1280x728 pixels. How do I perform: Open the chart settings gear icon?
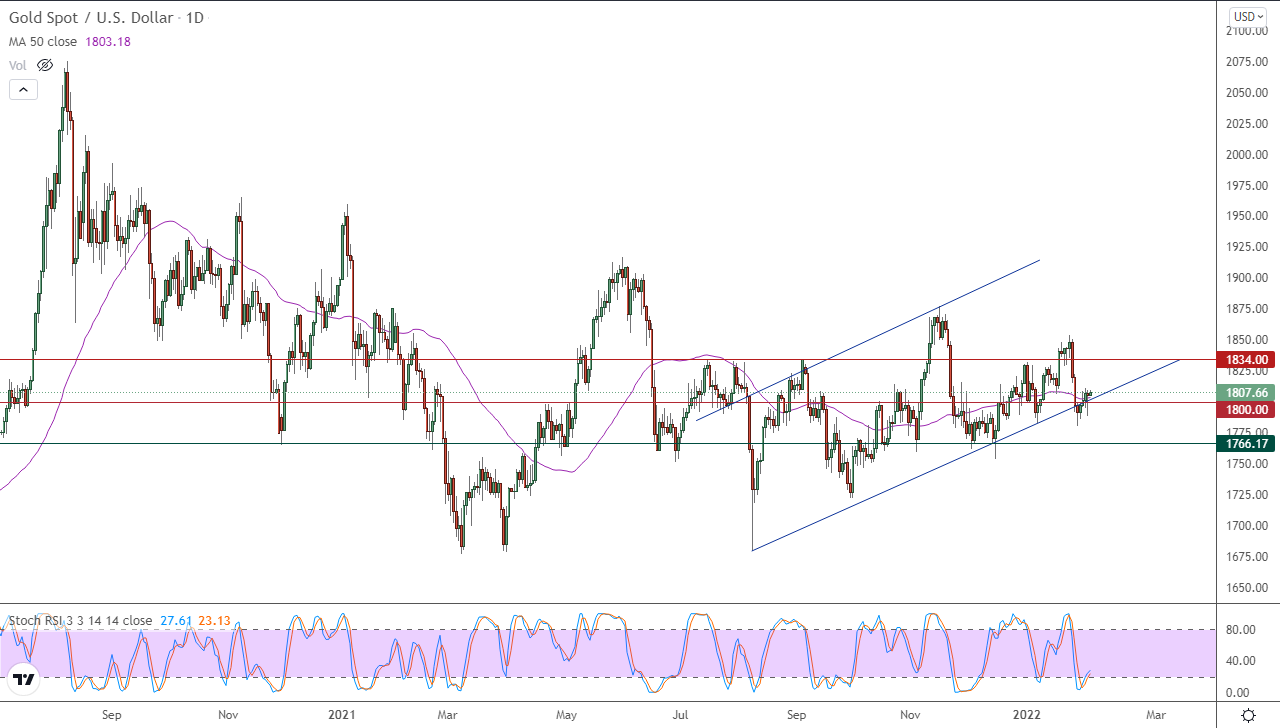point(1248,715)
